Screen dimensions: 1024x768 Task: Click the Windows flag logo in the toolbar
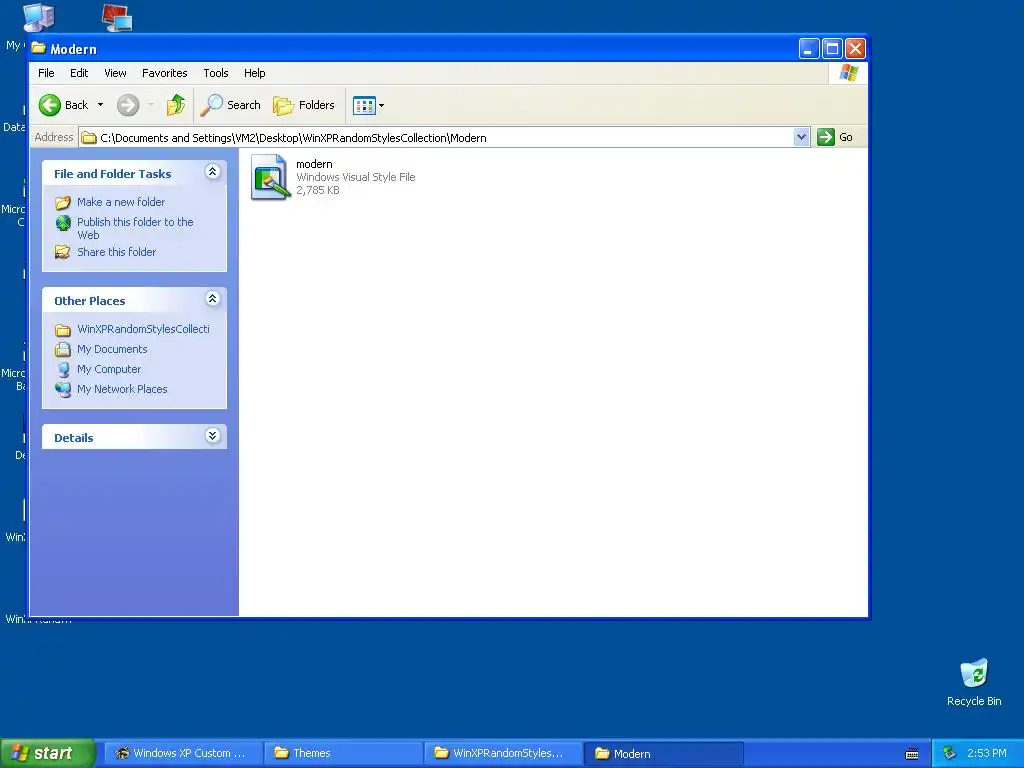tap(848, 72)
